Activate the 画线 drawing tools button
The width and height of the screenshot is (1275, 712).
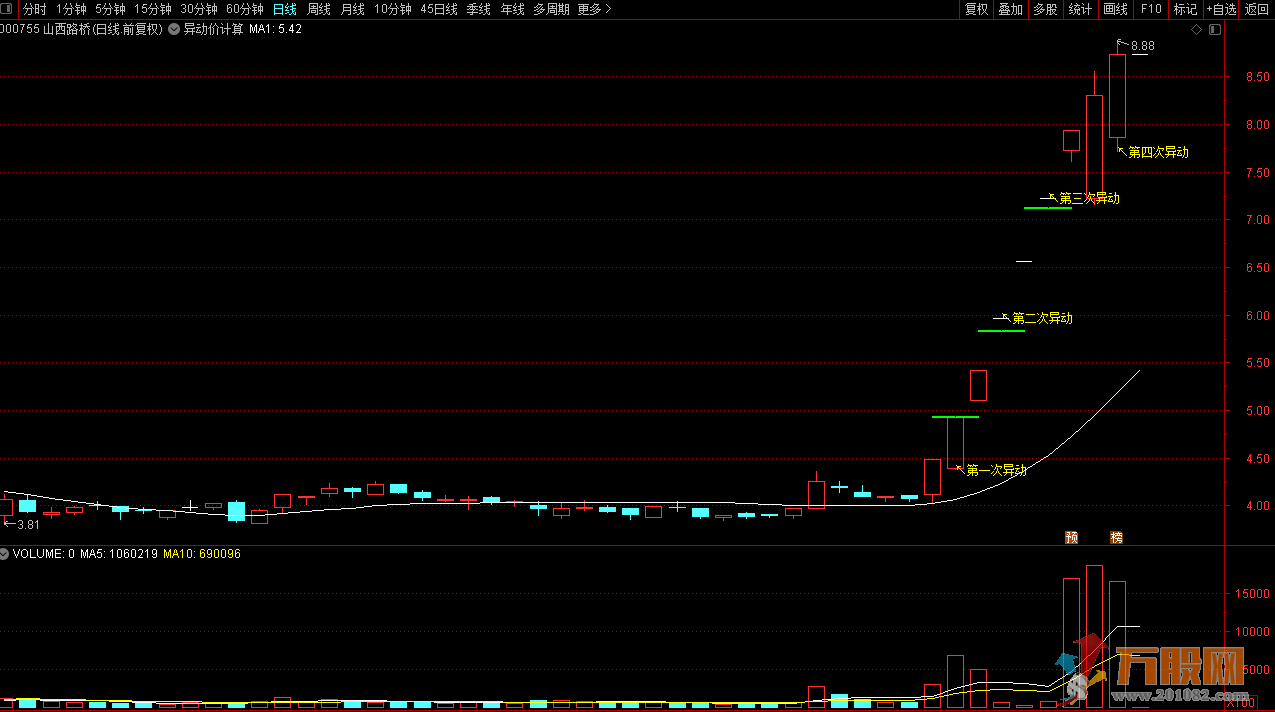[1115, 9]
